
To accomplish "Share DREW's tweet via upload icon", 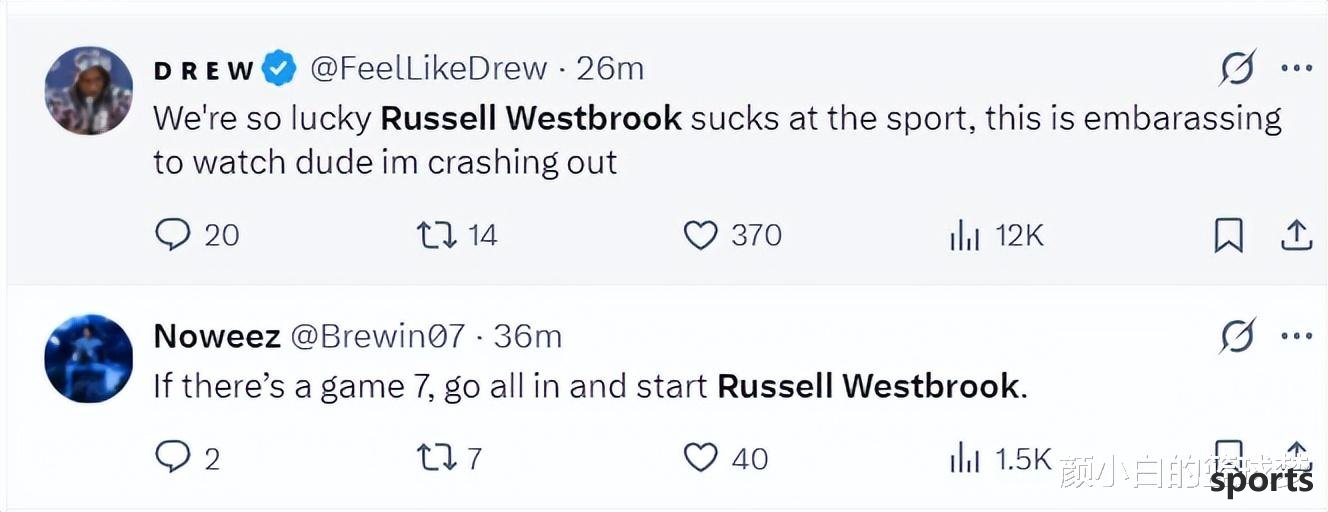I will pyautogui.click(x=1296, y=236).
